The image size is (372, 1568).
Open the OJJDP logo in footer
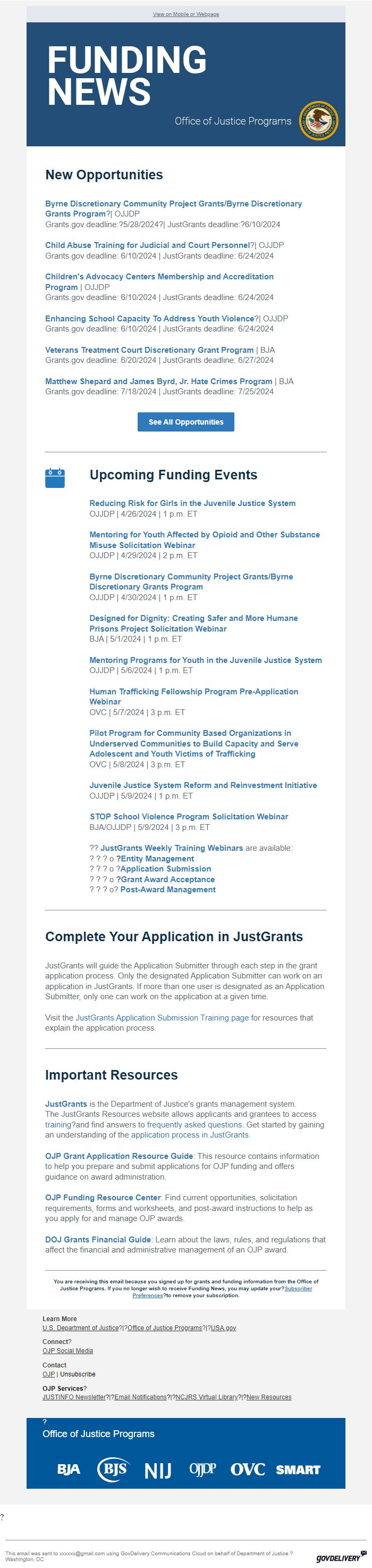[202, 1469]
